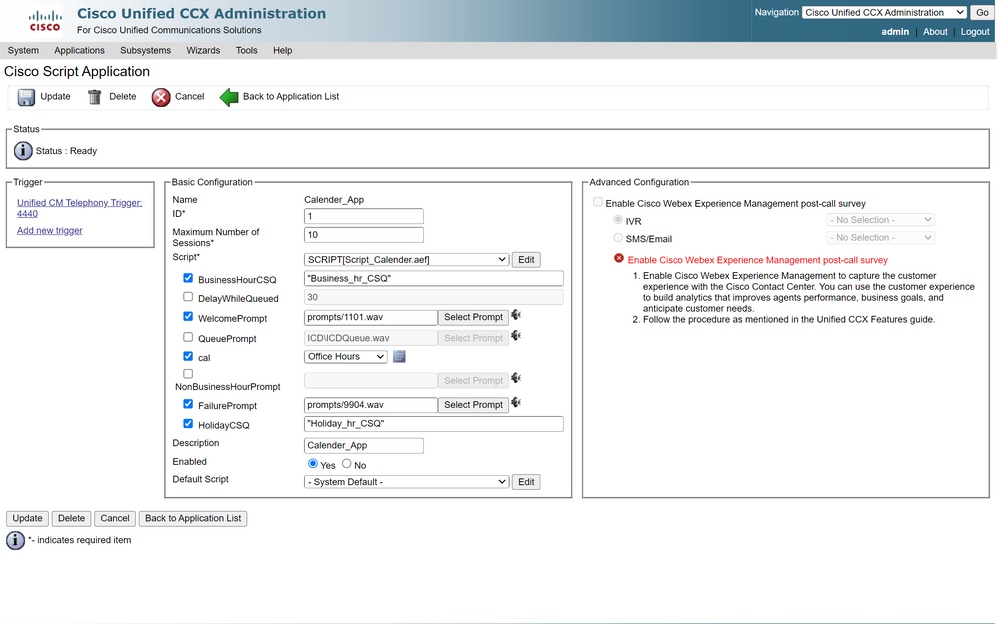Click Select Prompt for WelcomePrompt

[x=473, y=317]
